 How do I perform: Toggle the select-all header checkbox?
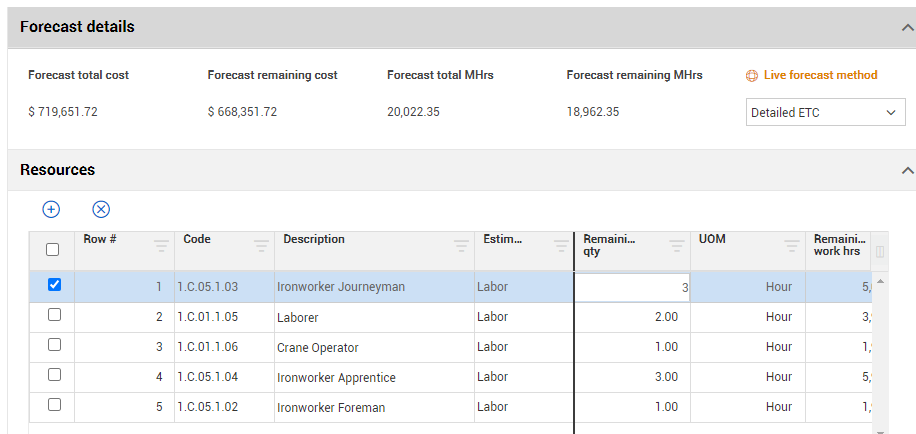pyautogui.click(x=53, y=249)
